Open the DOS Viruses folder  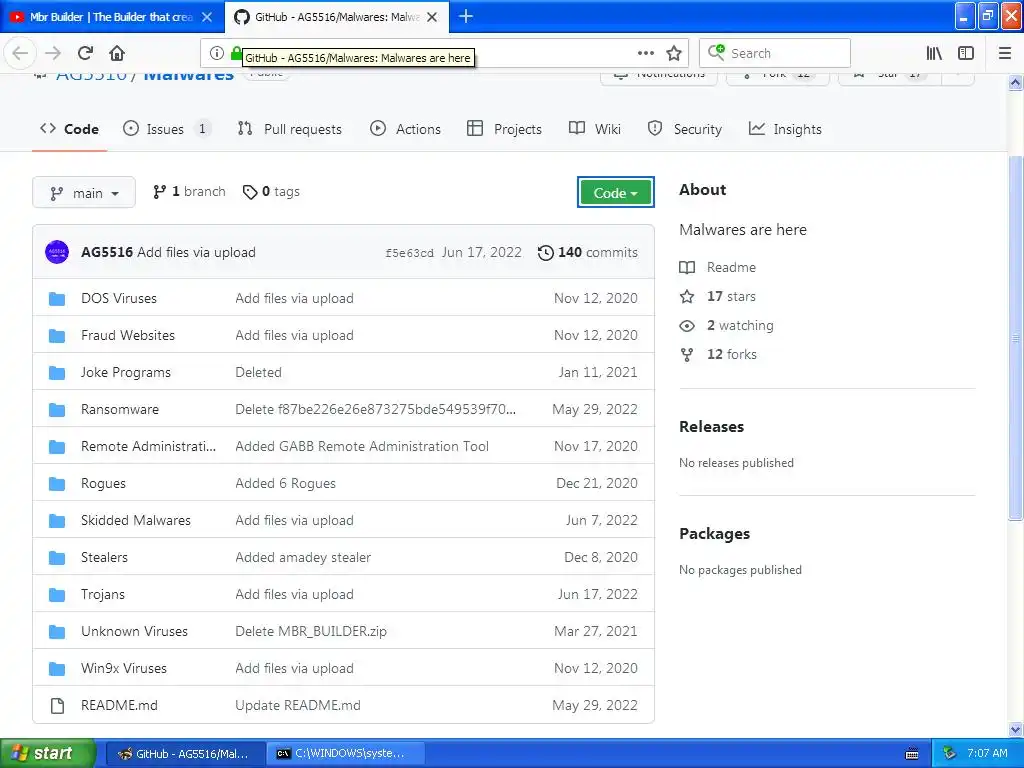[x=119, y=298]
